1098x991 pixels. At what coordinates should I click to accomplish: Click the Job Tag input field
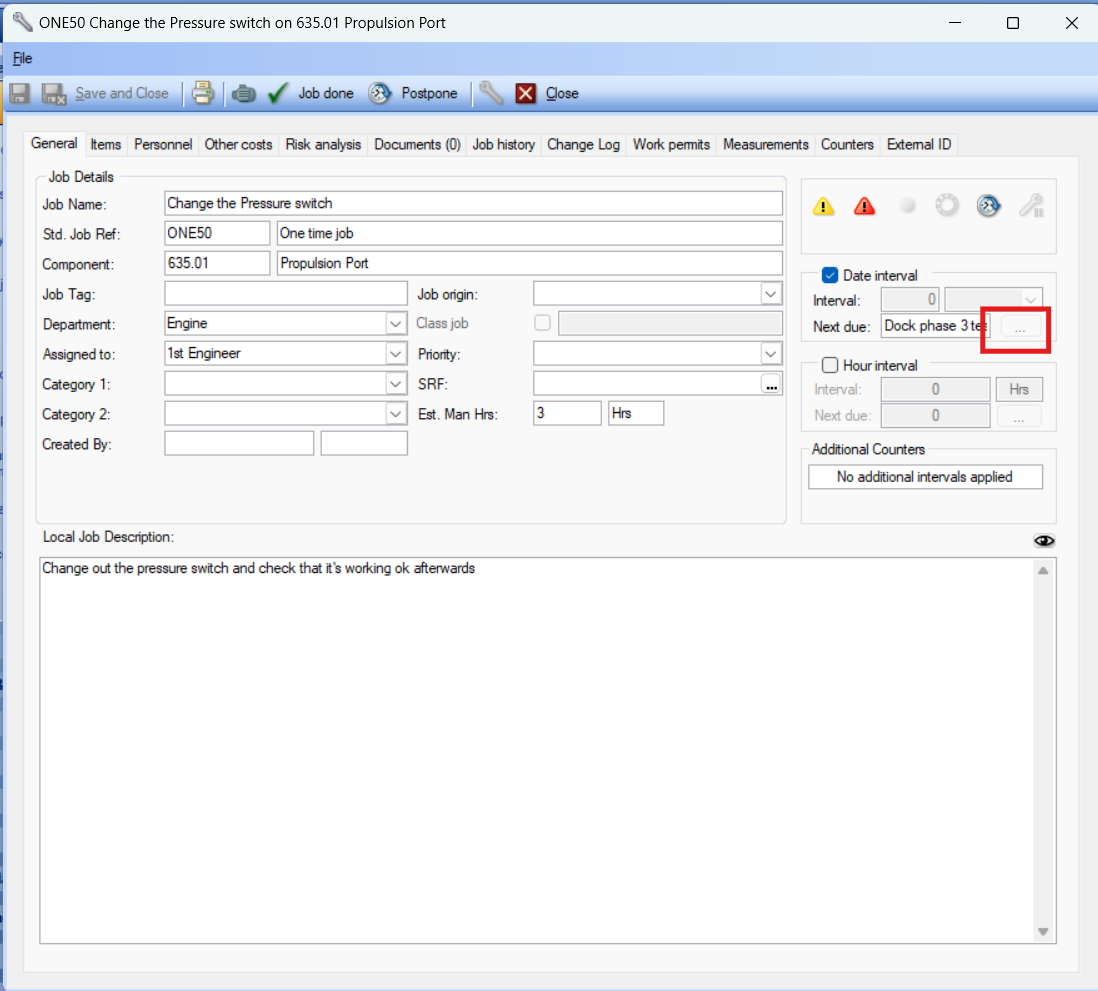coord(286,294)
